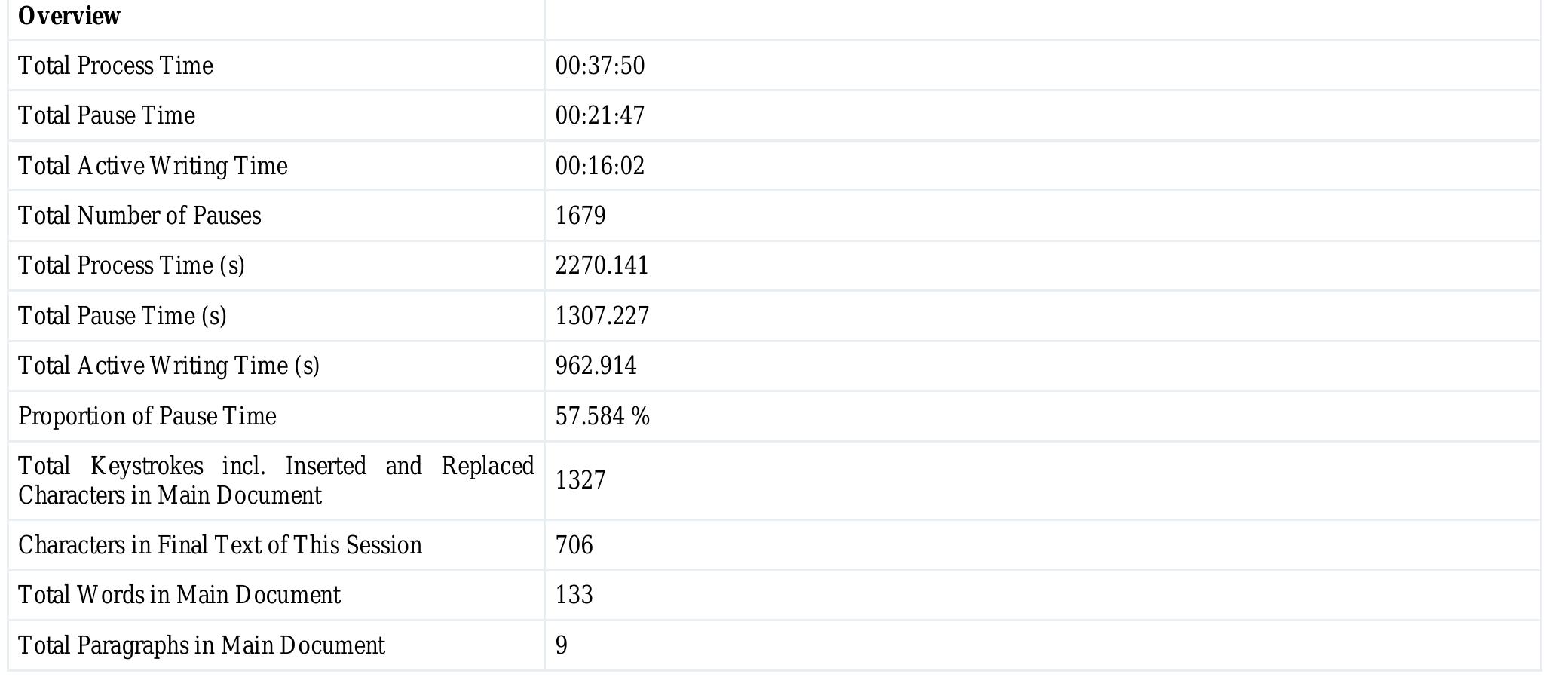This screenshot has height=683, width=1568.
Task: Select the Total Process Time (s) label
Action: point(131,265)
